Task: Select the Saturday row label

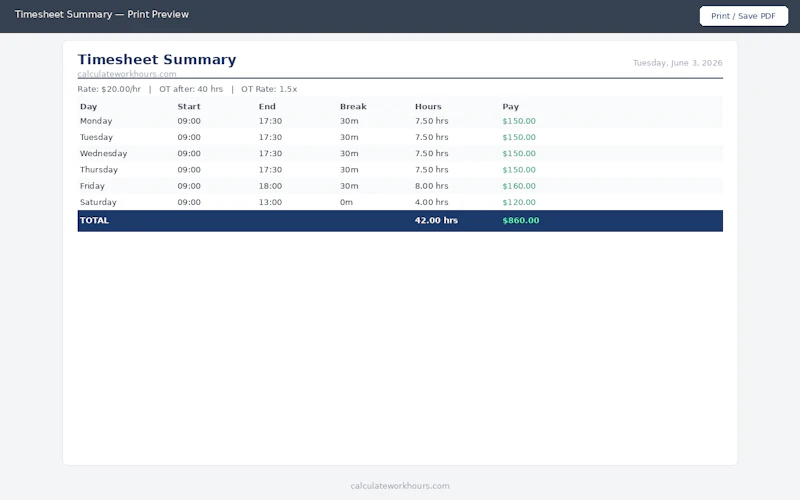Action: pyautogui.click(x=98, y=202)
